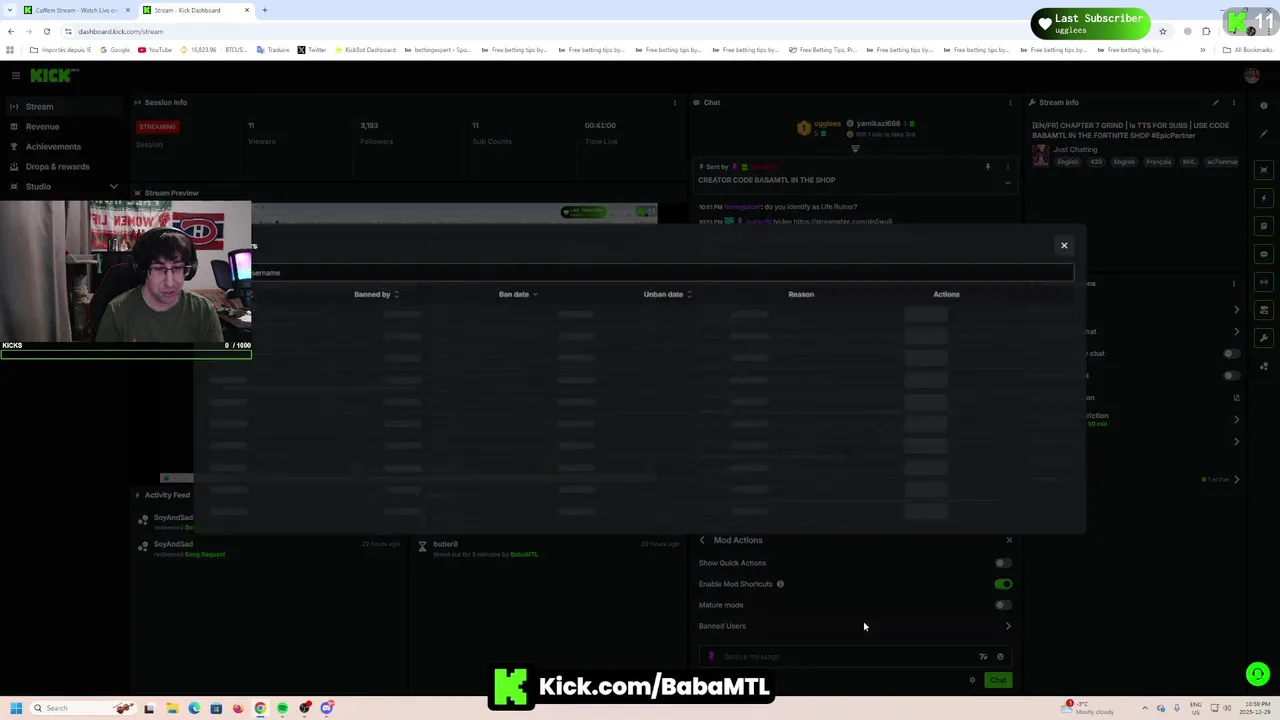The height and width of the screenshot is (720, 1280).
Task: Open Stream Info panel options menu
Action: [1234, 102]
